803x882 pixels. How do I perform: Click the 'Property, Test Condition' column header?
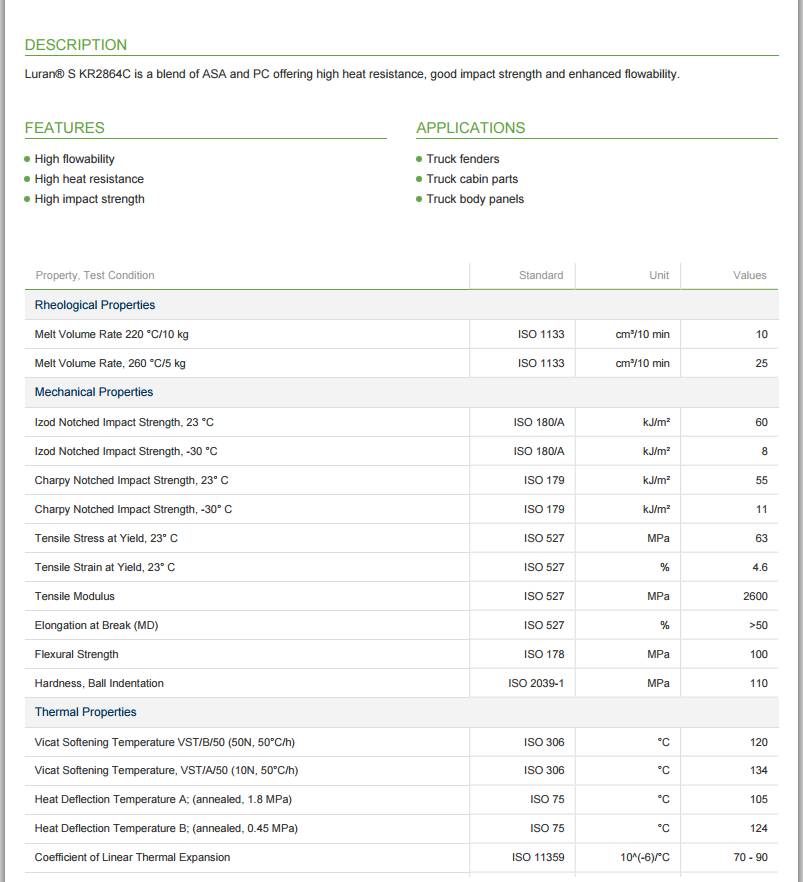(x=95, y=275)
